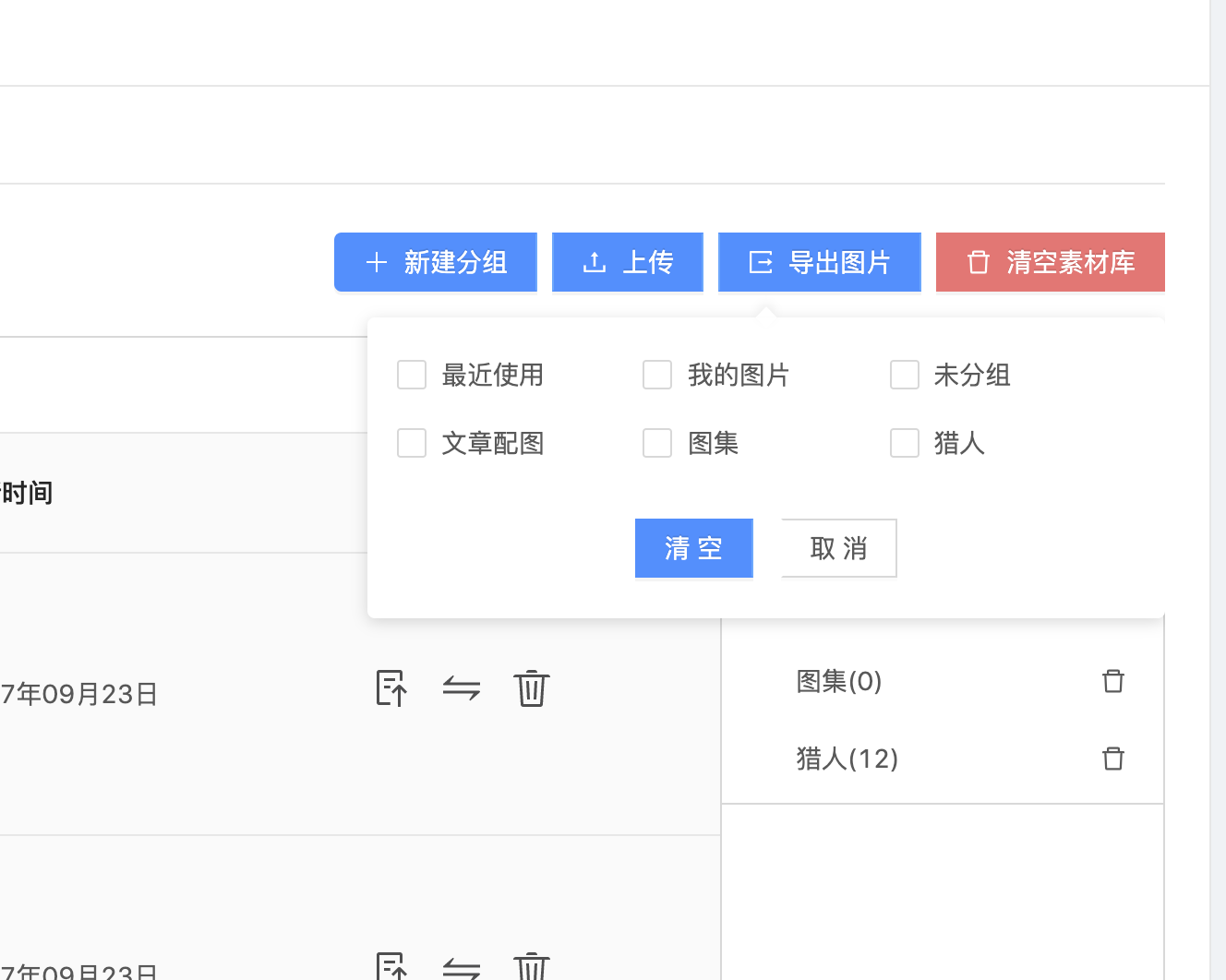
Task: Click the red 清空素材库 button
Action: coord(1051,262)
